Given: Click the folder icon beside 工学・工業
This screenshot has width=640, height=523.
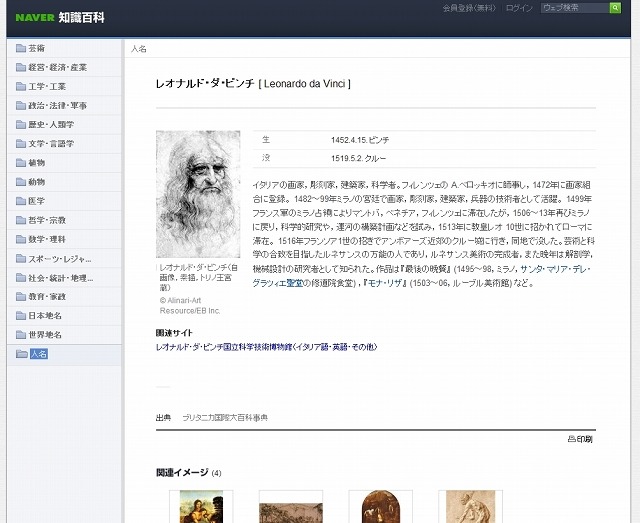Looking at the screenshot, I should click(x=21, y=87).
